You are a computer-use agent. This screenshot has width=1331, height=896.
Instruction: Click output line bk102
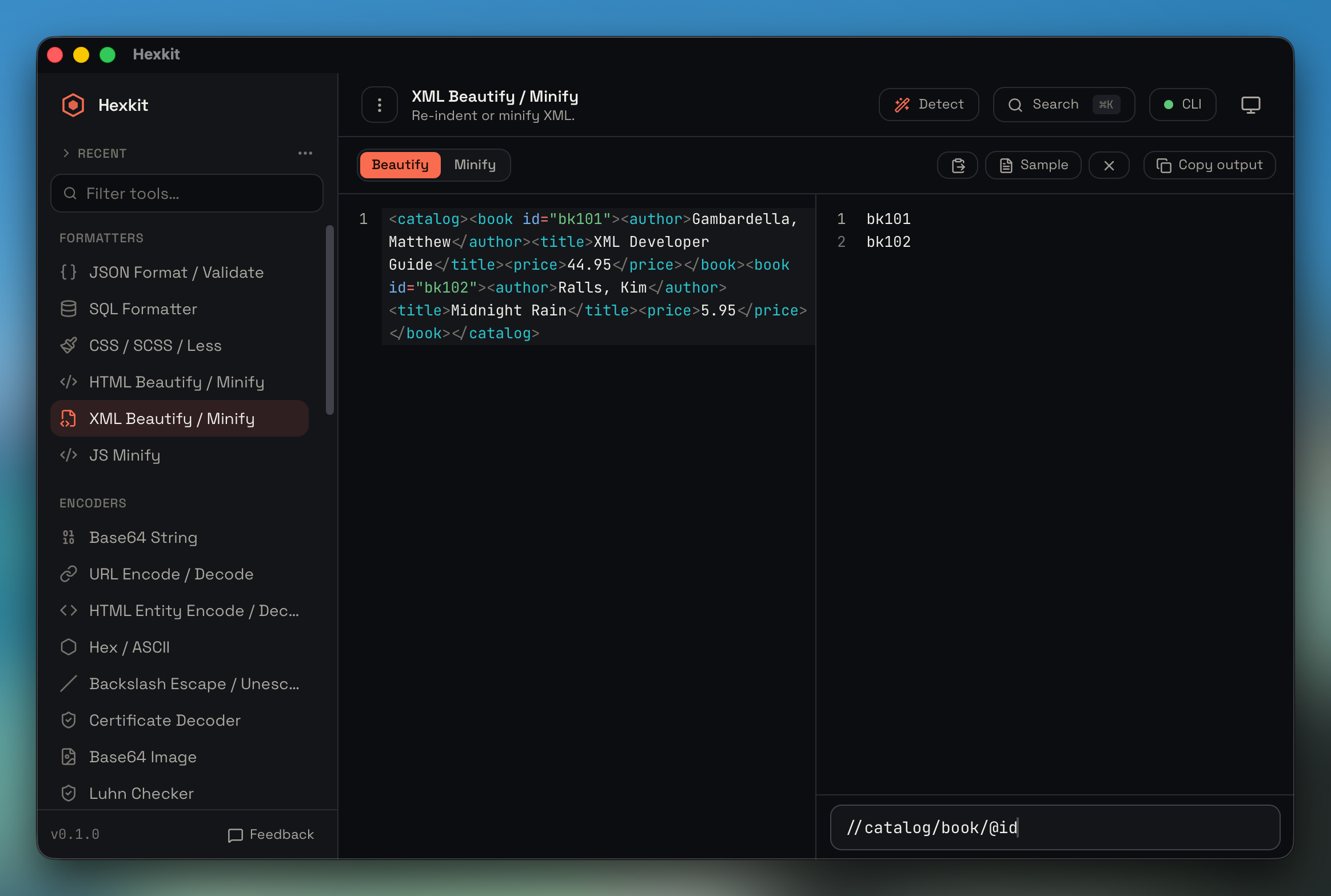coord(888,242)
